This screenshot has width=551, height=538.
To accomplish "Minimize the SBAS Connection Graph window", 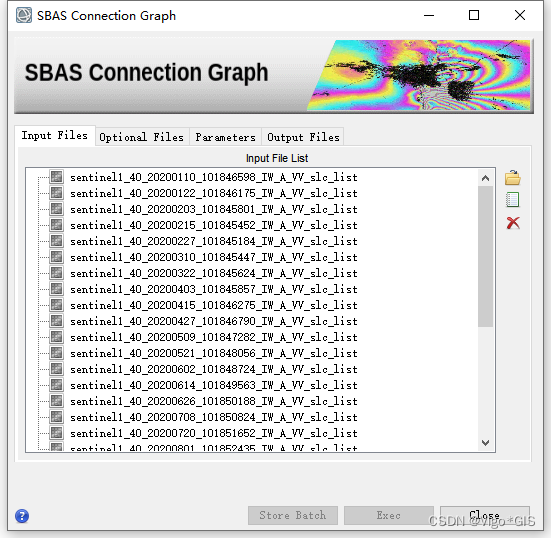I will click(x=429, y=15).
